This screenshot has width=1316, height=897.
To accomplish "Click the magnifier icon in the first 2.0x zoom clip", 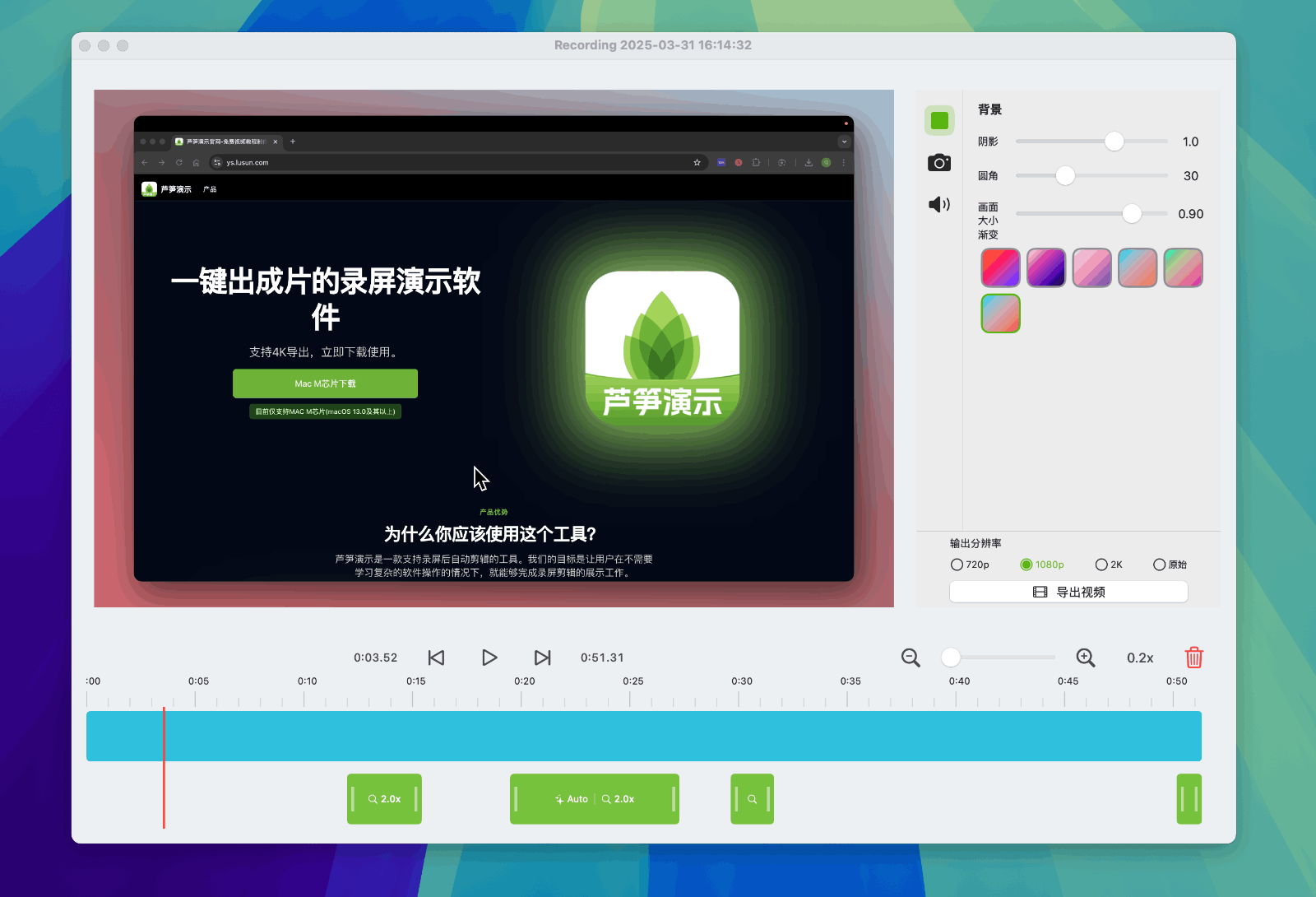I will [373, 799].
